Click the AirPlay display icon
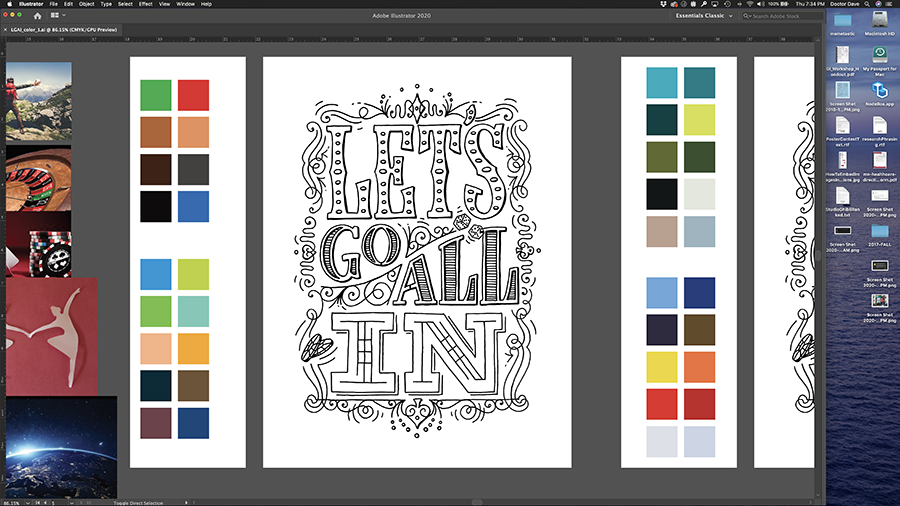 (715, 3)
